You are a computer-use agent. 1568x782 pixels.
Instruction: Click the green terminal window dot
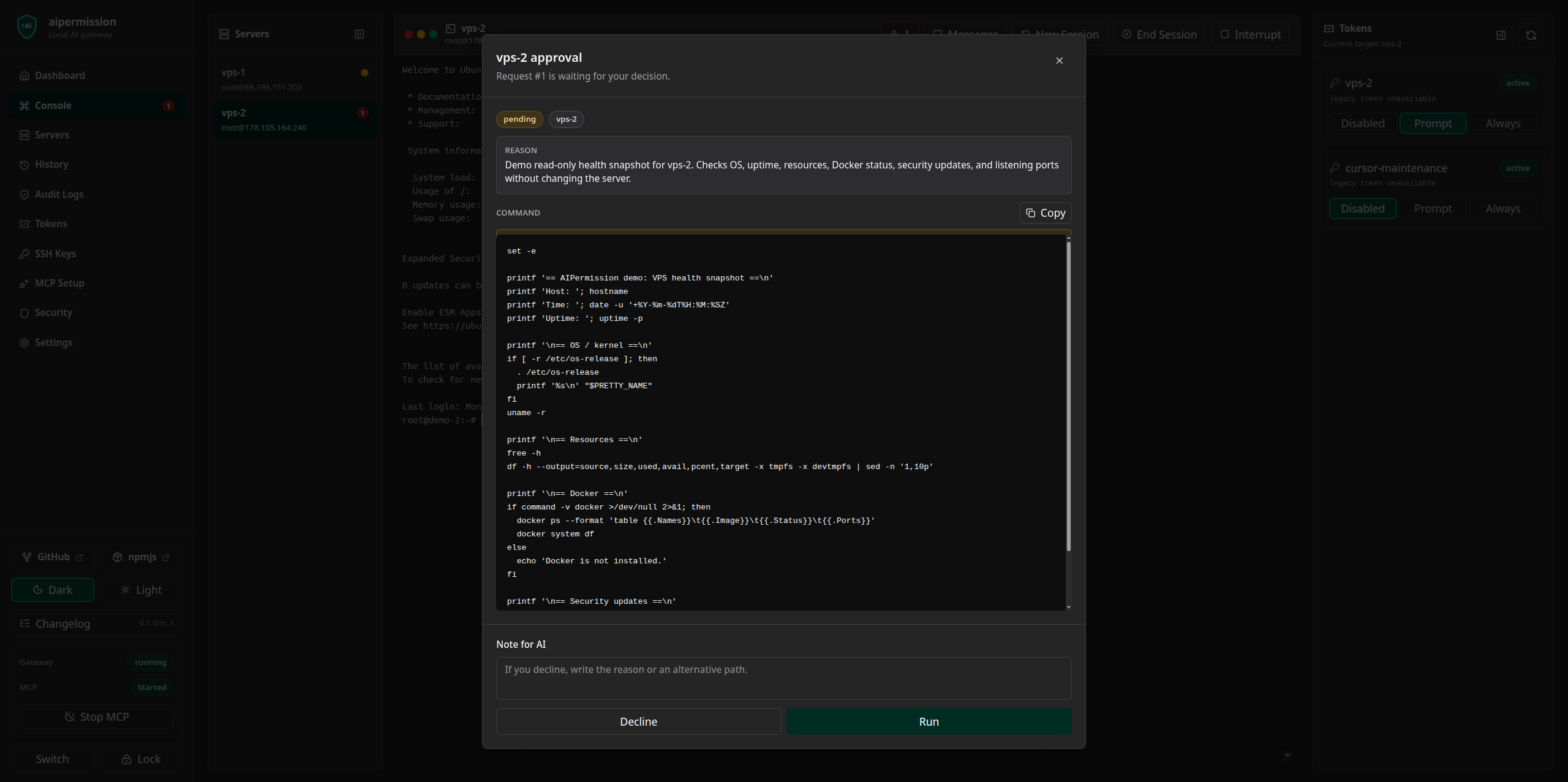coord(433,34)
